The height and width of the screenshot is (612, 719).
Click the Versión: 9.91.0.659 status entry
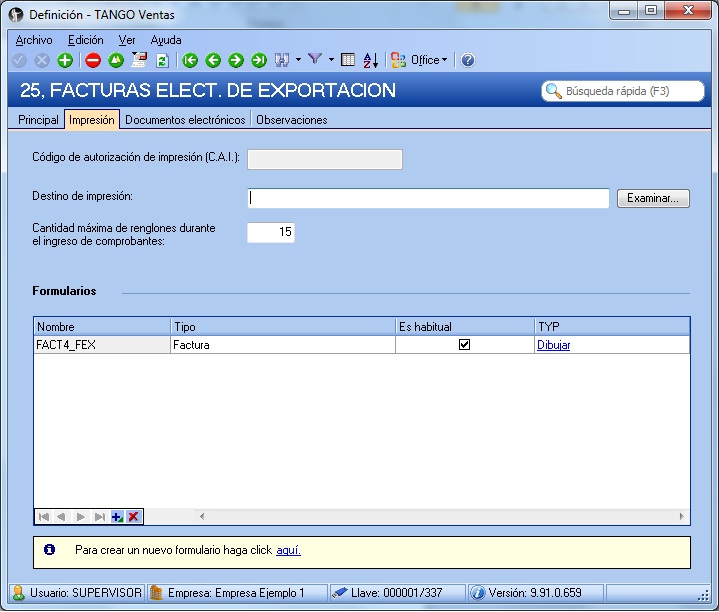535,593
